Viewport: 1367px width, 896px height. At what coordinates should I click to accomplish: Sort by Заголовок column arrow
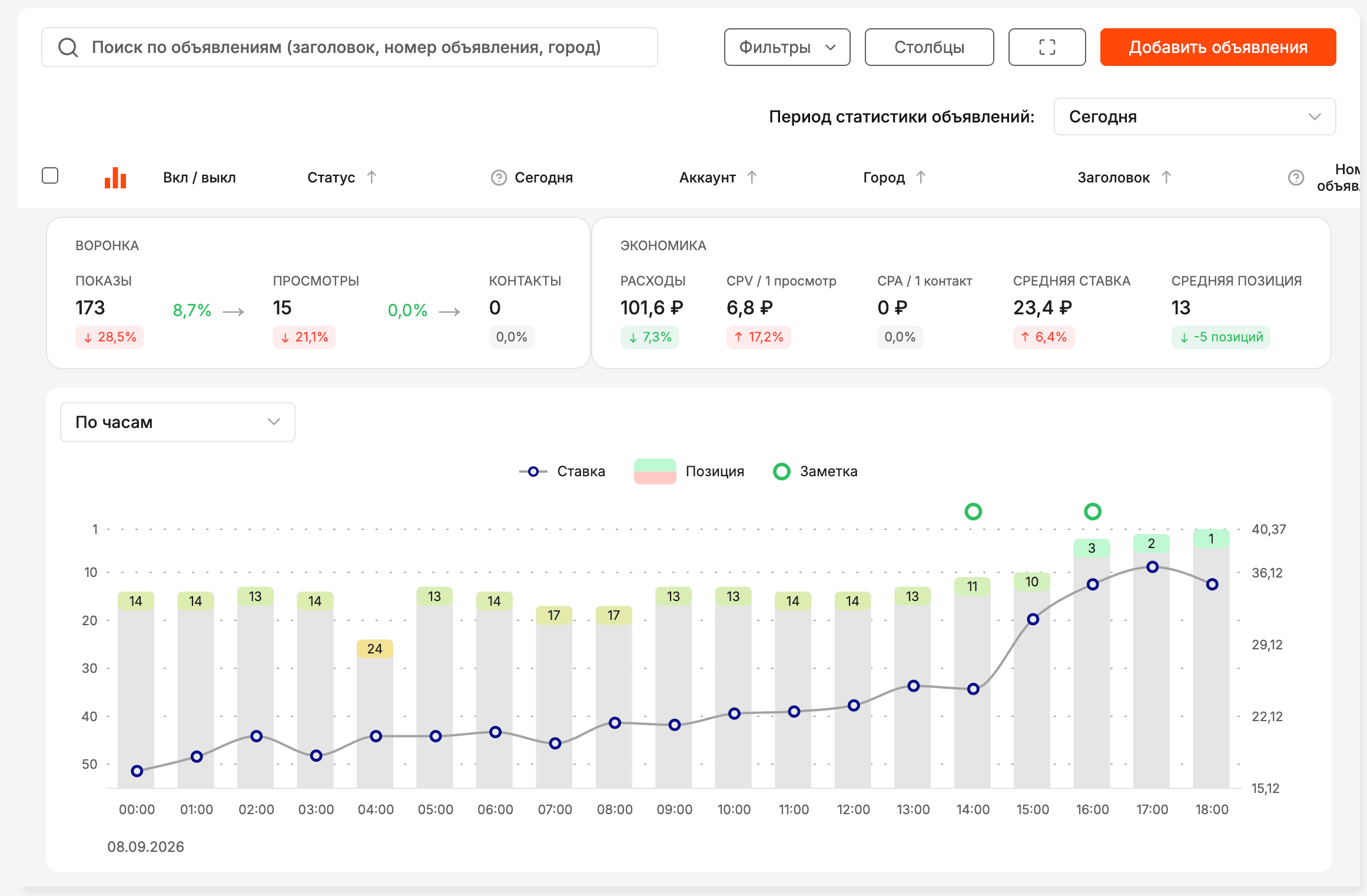pyautogui.click(x=1166, y=177)
